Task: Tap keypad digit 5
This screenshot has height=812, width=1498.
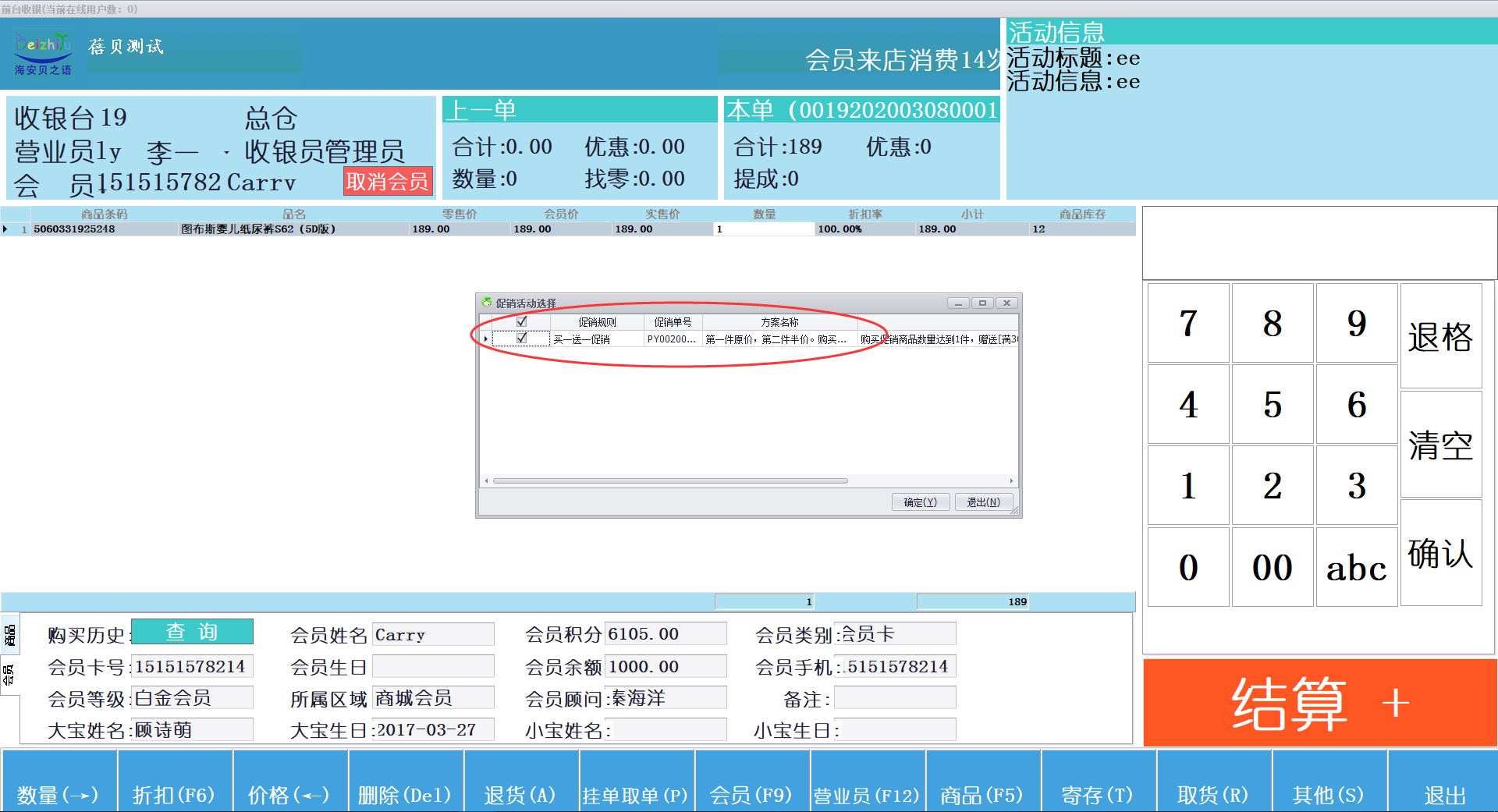Action: tap(1273, 404)
